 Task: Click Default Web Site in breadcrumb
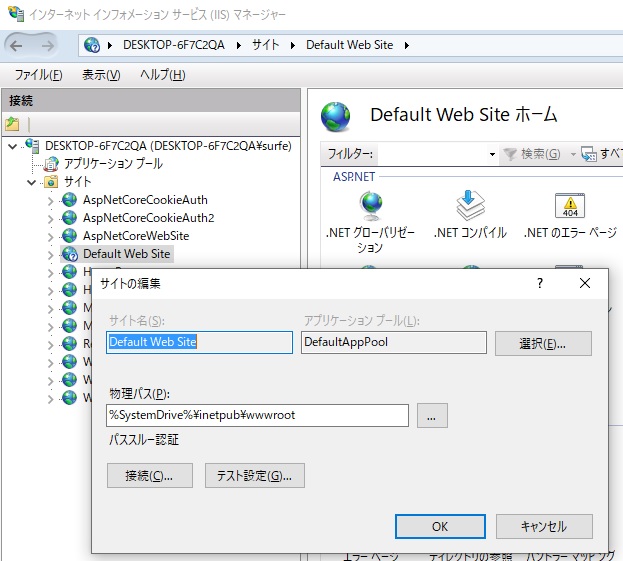pyautogui.click(x=350, y=45)
